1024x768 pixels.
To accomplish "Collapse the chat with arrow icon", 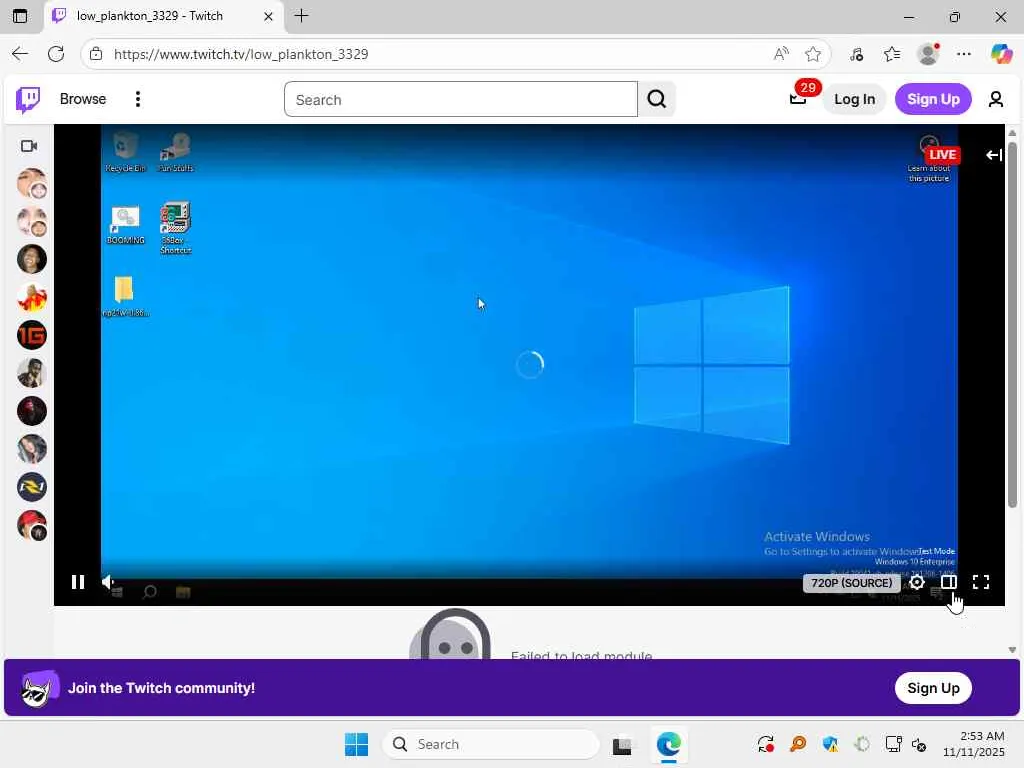I will click(x=994, y=155).
